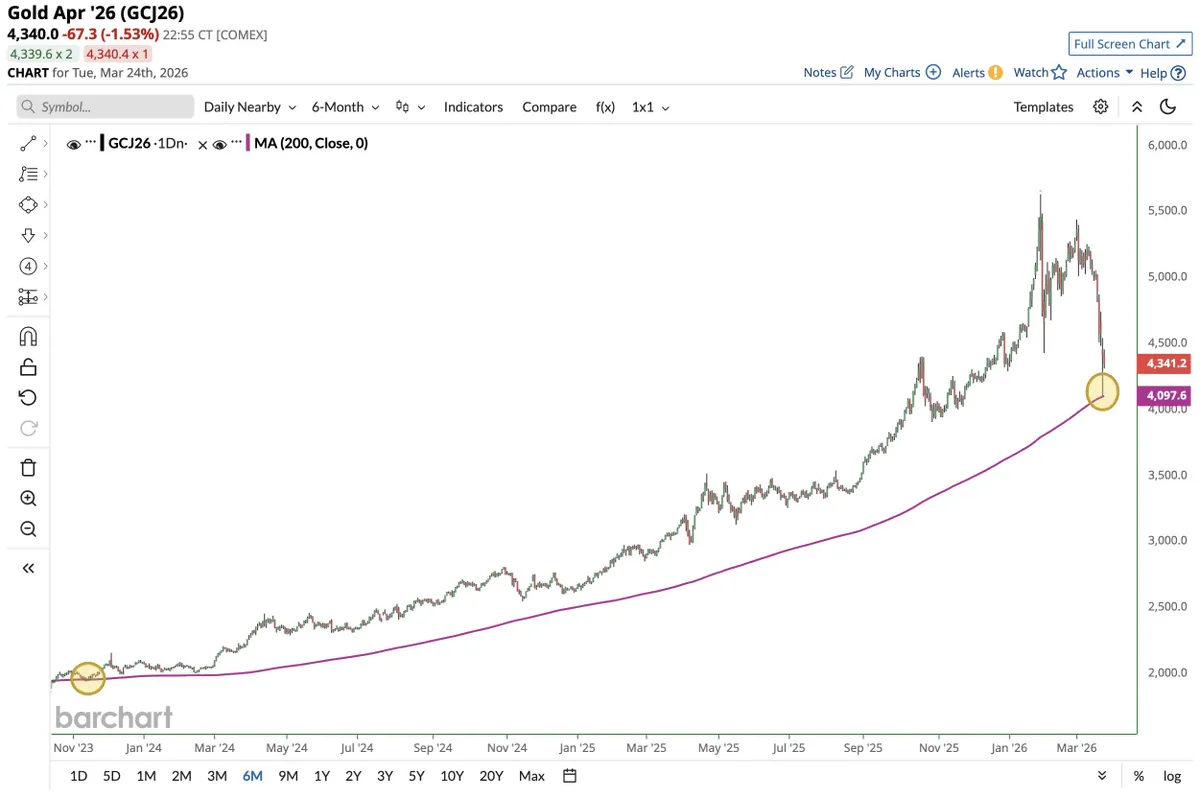
Task: Open the Daily Nearby dropdown
Action: point(250,107)
